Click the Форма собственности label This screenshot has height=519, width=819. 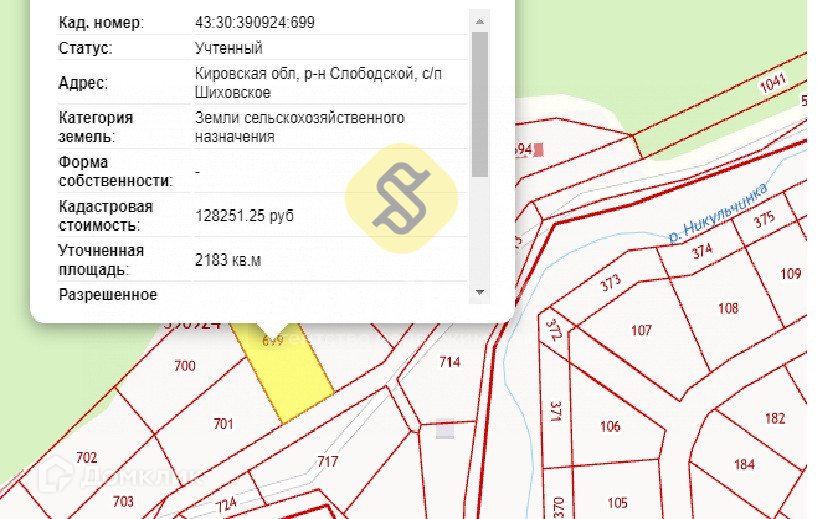pos(115,171)
